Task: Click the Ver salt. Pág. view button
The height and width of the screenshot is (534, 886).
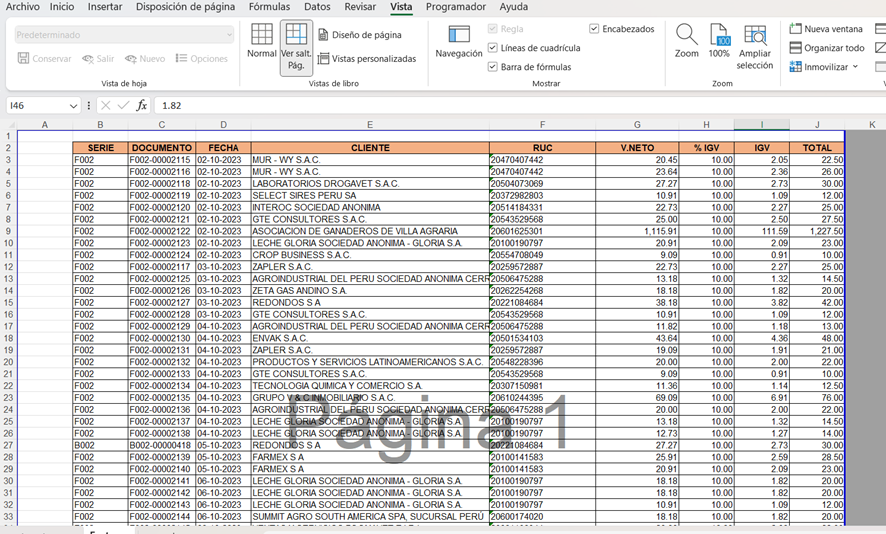Action: pyautogui.click(x=296, y=47)
